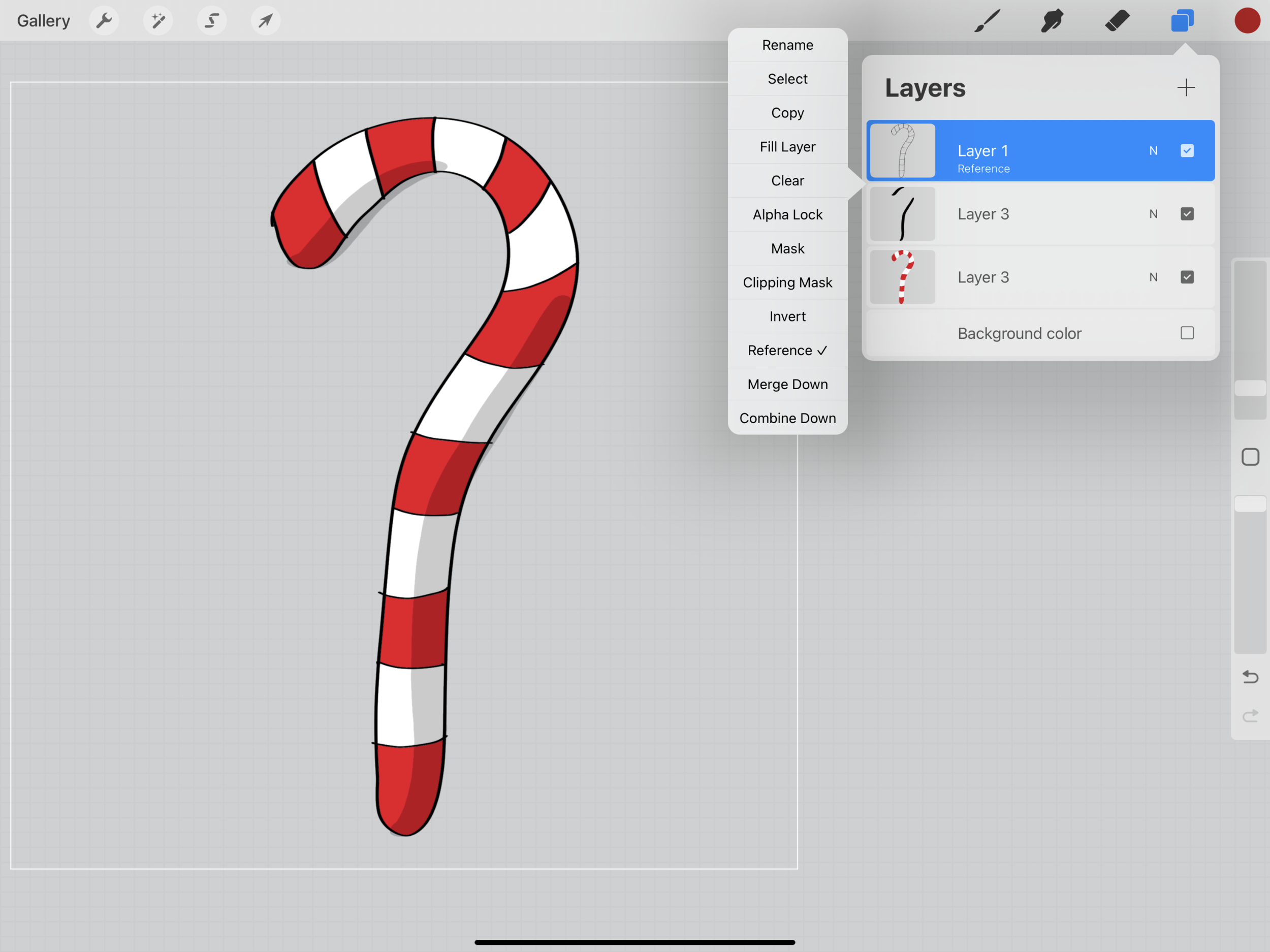Undo the last action
The width and height of the screenshot is (1270, 952).
coord(1250,677)
